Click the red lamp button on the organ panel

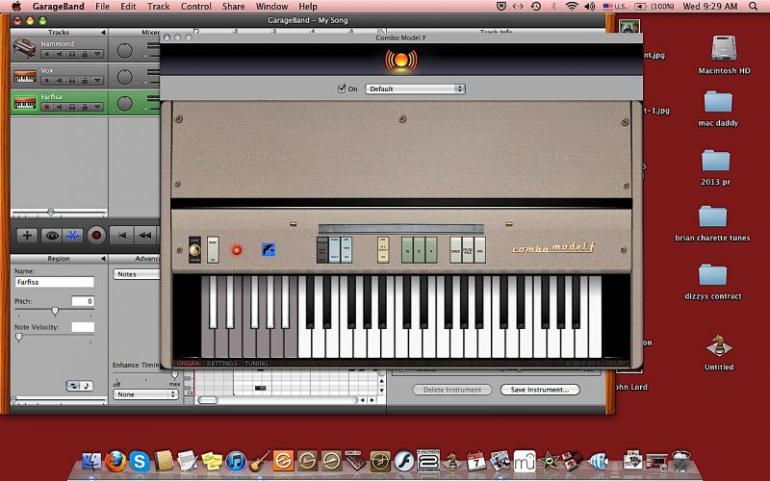click(x=237, y=250)
